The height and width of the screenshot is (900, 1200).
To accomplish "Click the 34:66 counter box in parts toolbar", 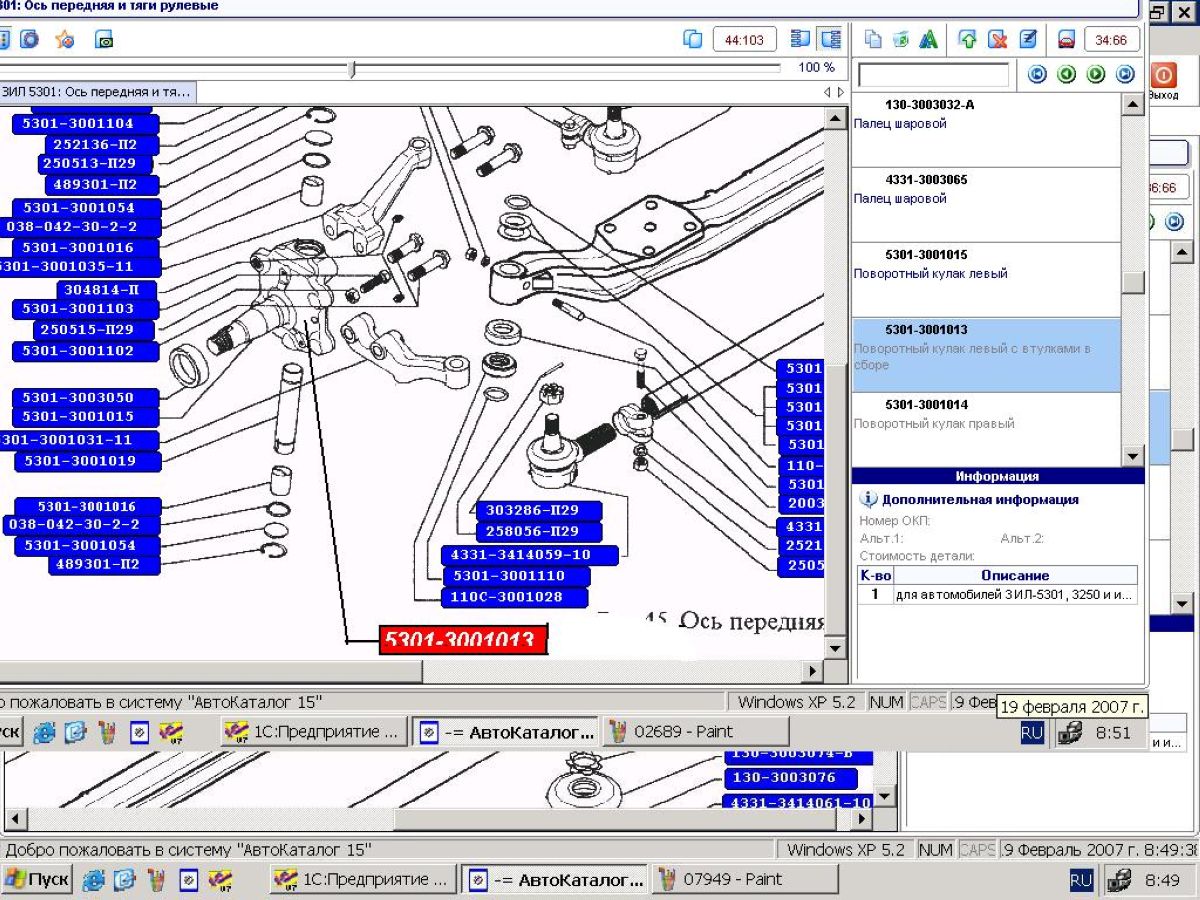I will 1111,40.
